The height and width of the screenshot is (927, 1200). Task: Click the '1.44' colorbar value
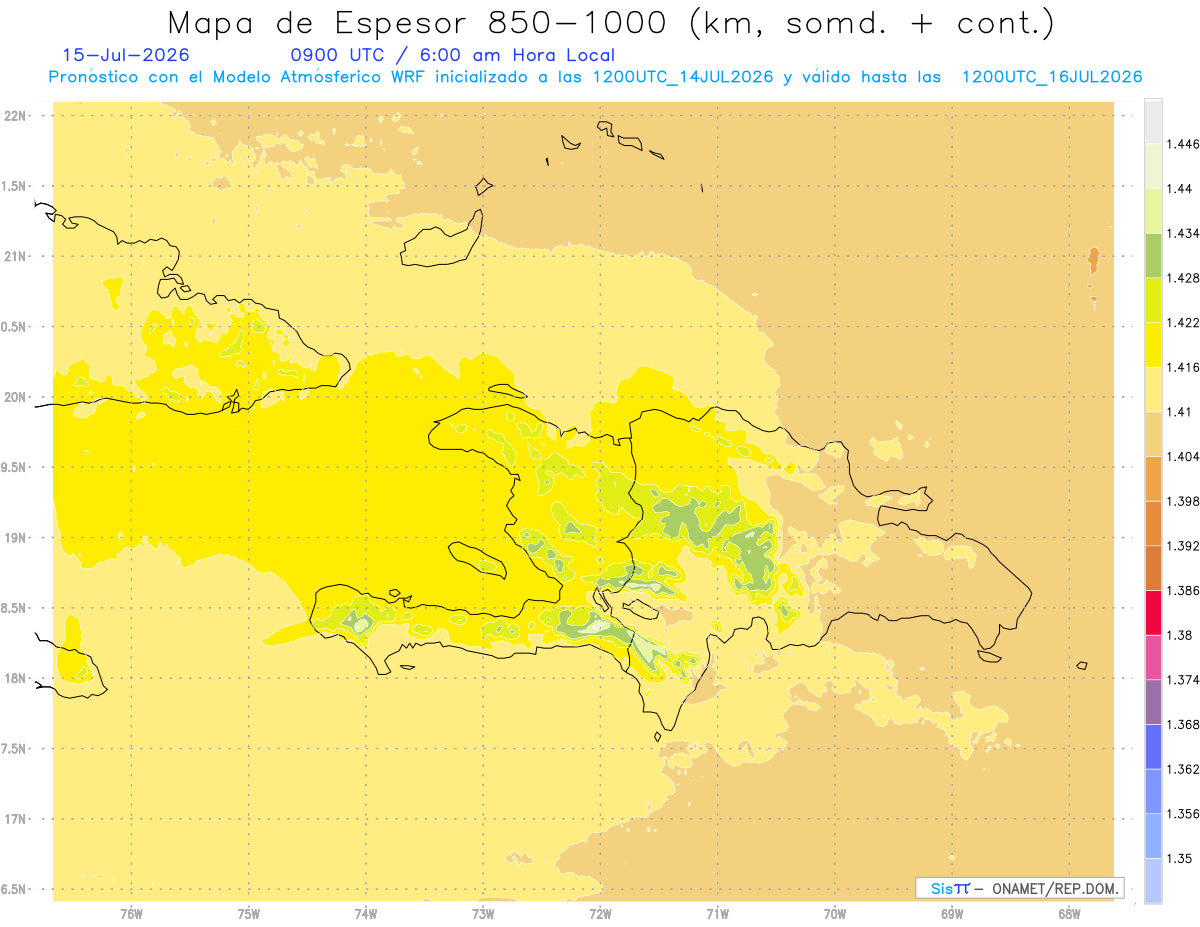pos(1181,189)
